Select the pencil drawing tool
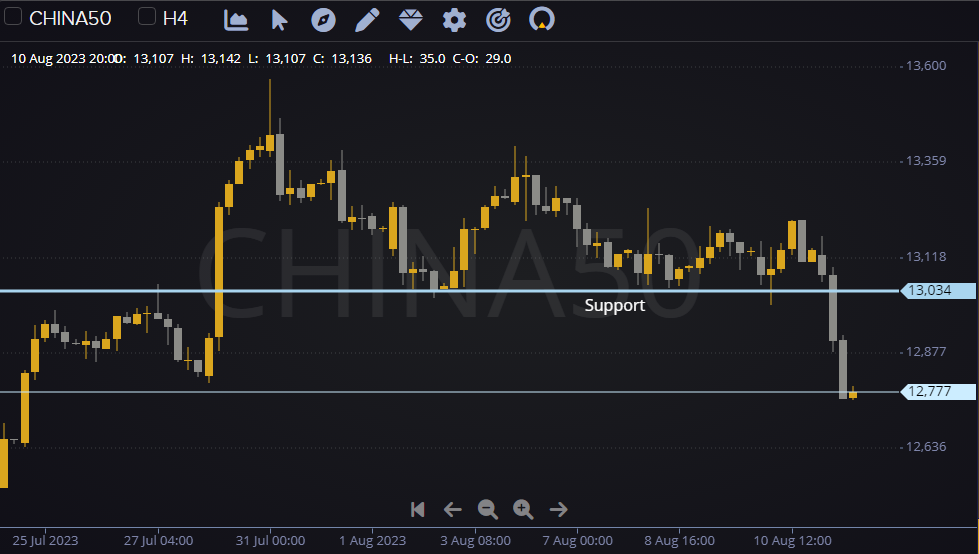The image size is (979, 554). (367, 20)
